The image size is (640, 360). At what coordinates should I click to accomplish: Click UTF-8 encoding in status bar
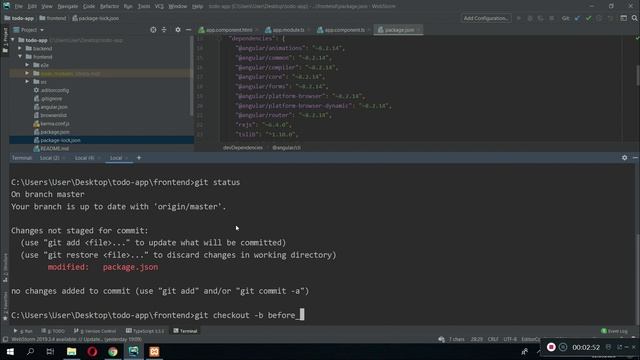point(510,339)
